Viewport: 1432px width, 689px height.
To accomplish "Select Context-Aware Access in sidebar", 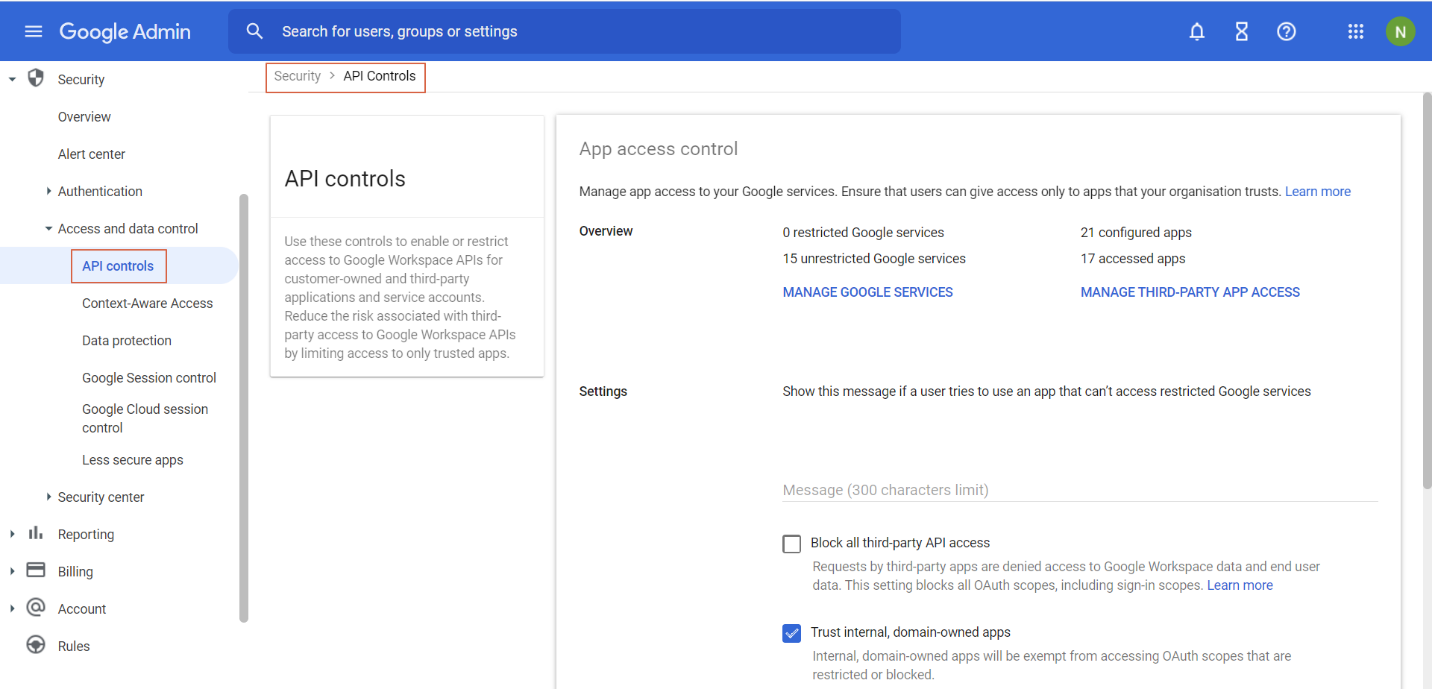I will coord(147,303).
